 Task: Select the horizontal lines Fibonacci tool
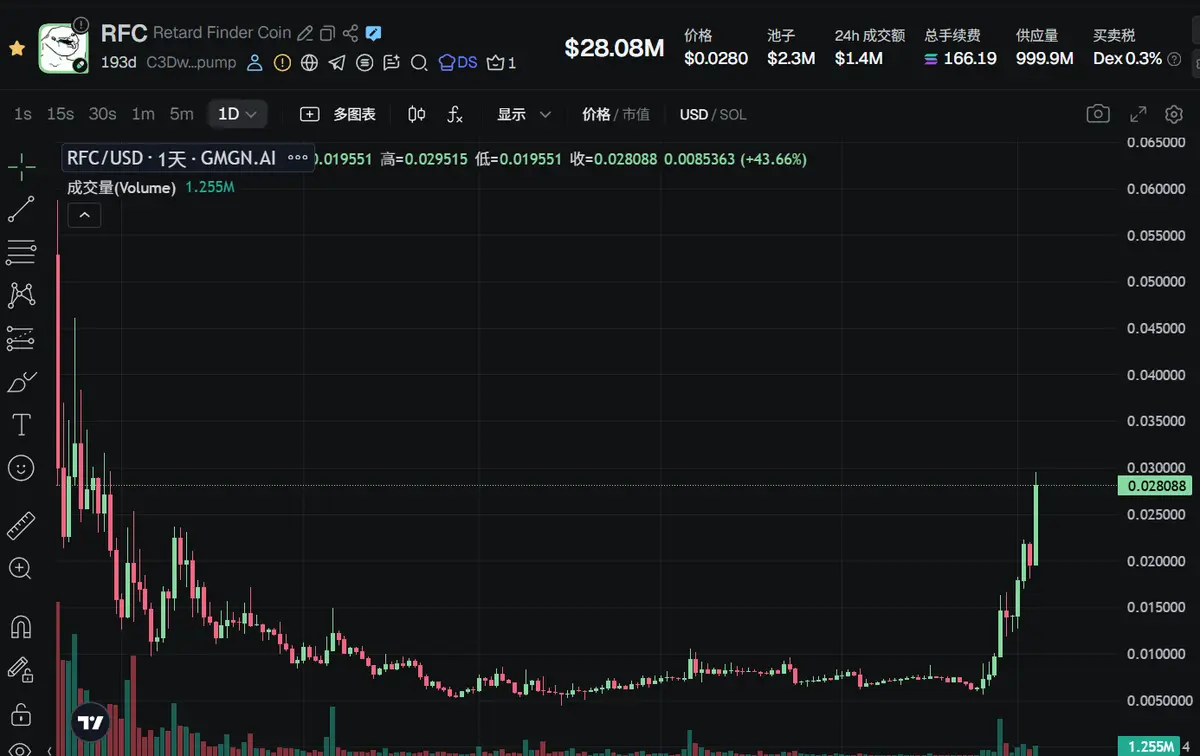(21, 252)
